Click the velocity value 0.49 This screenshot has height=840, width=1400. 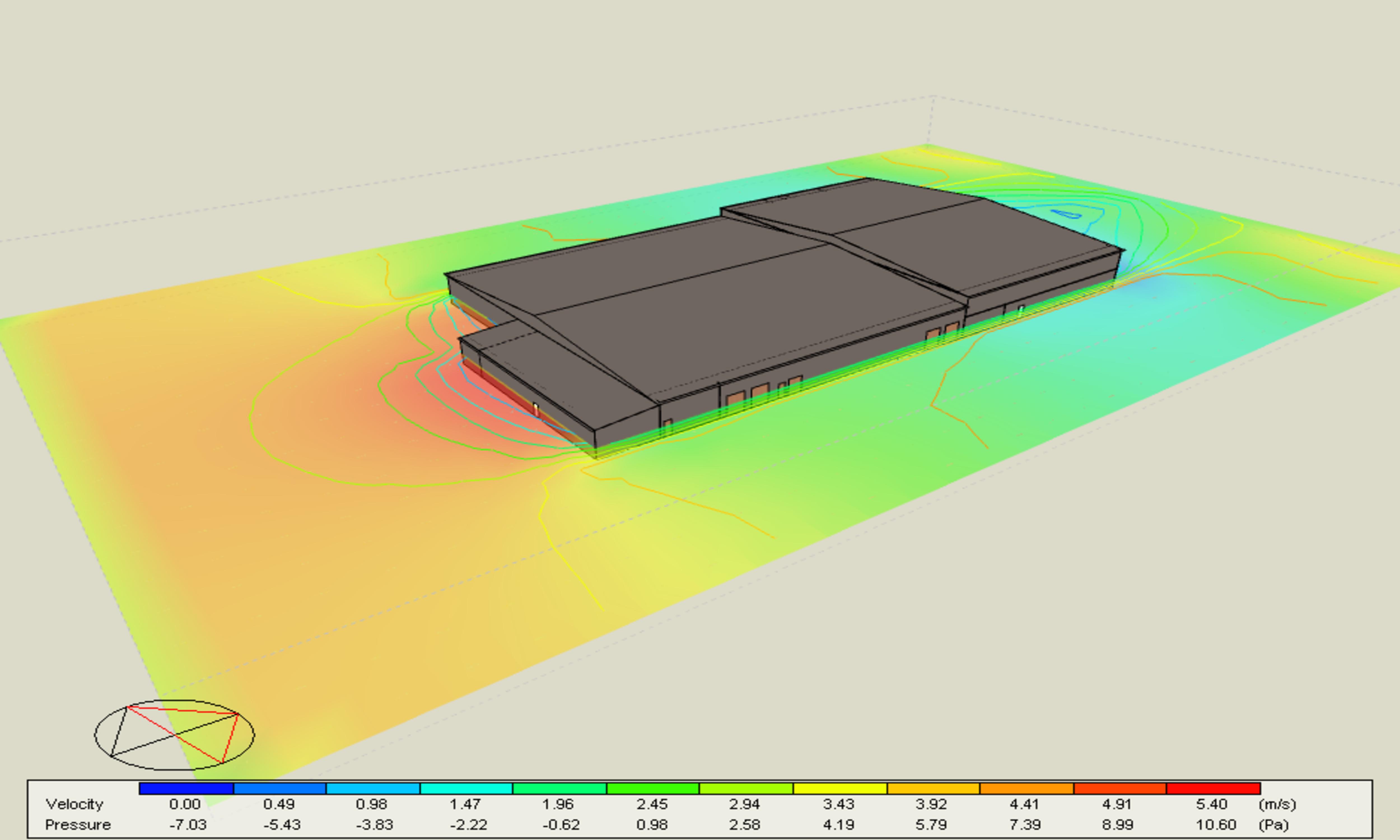279,804
